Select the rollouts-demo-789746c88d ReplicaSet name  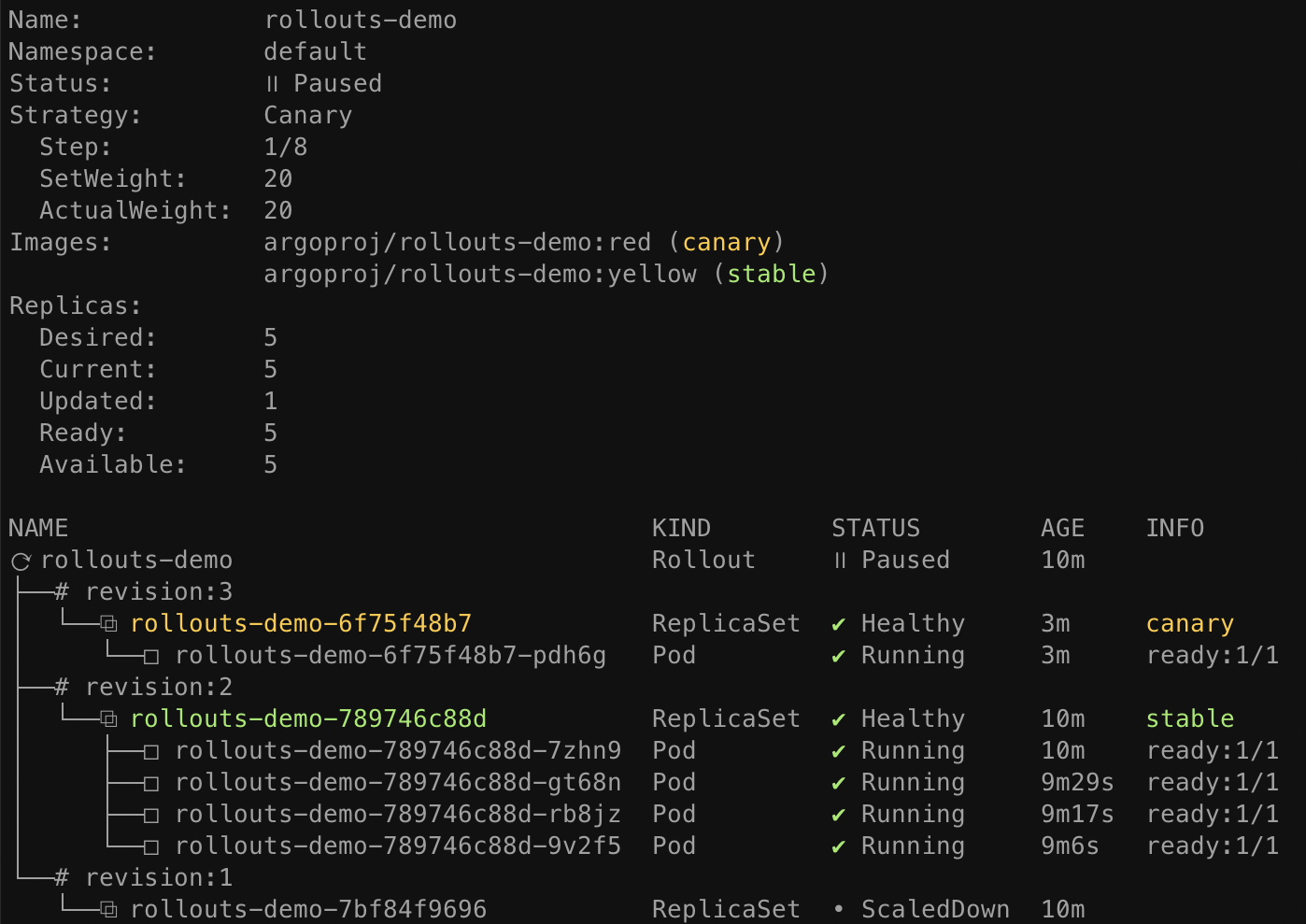(308, 718)
